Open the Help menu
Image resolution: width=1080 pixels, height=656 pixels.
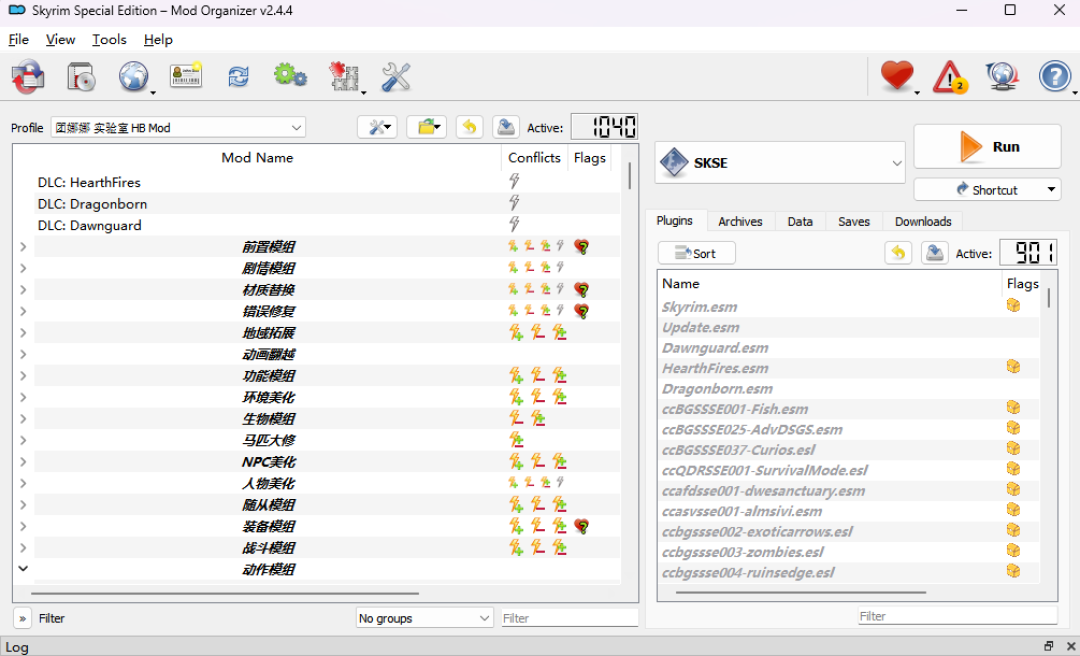click(x=158, y=40)
